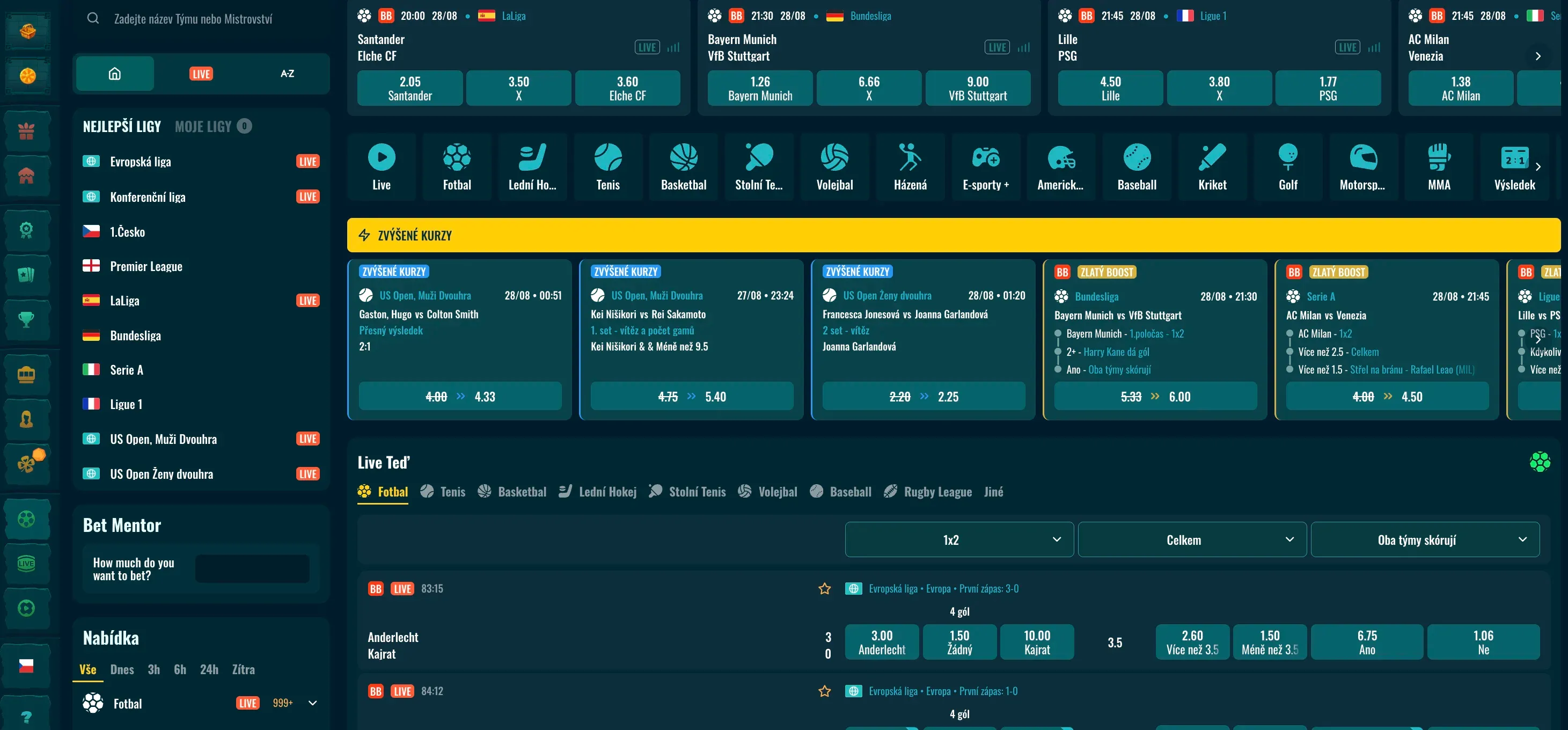Click the live dealer woman icon in sidebar
This screenshot has height=730, width=1568.
point(26,419)
